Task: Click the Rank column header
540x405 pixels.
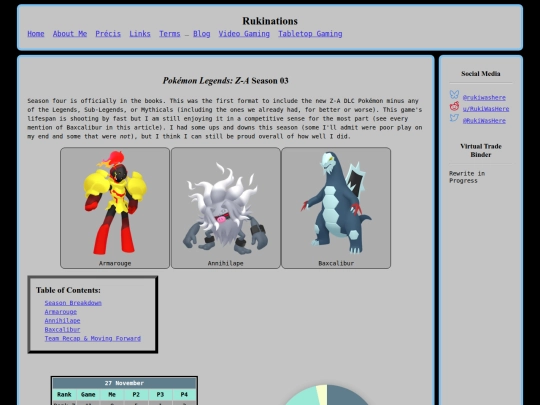Action: (x=64, y=394)
